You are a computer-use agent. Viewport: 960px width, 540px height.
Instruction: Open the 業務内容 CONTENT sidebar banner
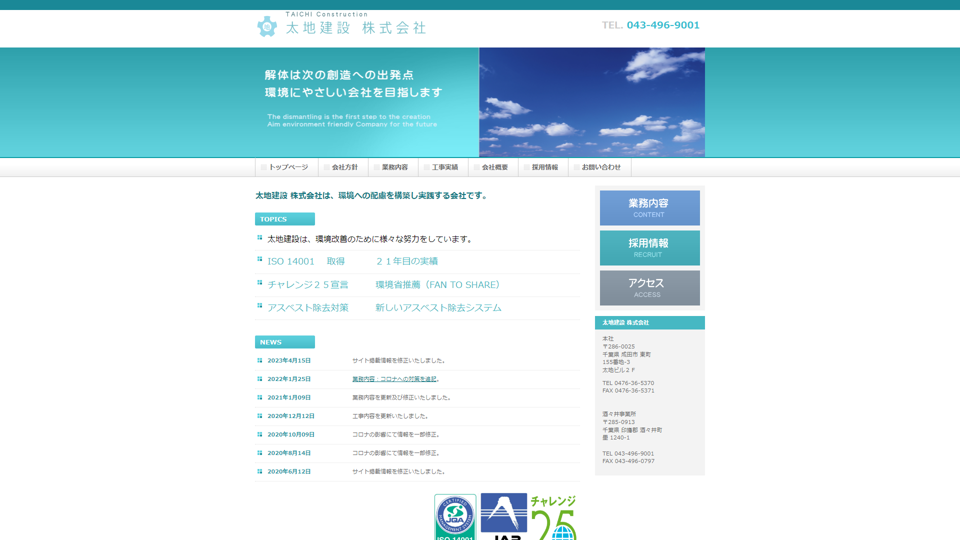click(649, 208)
